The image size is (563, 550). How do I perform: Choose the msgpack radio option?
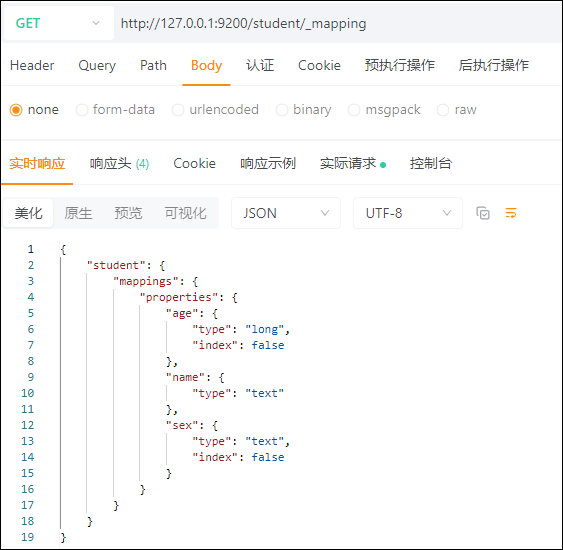[354, 110]
